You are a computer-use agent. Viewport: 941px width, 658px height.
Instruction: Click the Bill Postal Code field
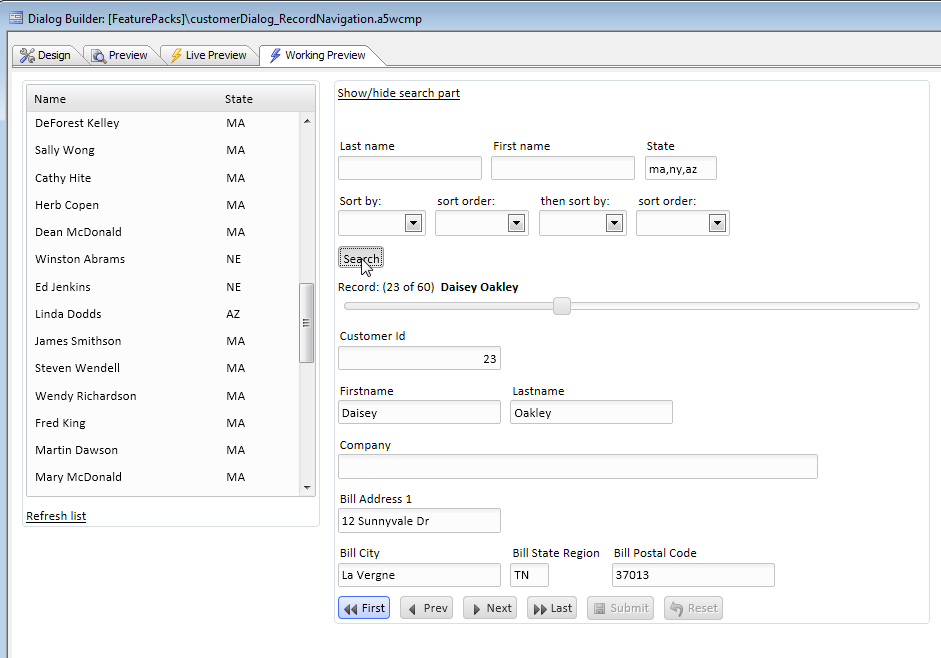(x=693, y=575)
